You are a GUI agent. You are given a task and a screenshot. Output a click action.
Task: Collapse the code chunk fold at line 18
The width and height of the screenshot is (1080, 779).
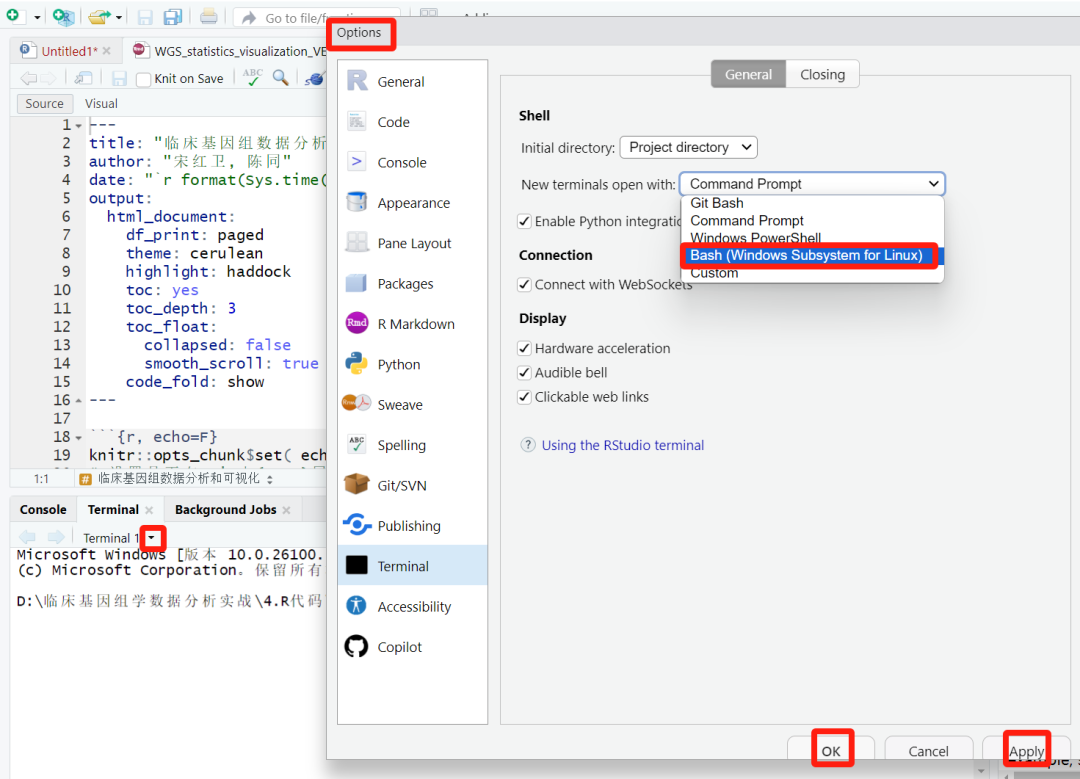[x=79, y=437]
